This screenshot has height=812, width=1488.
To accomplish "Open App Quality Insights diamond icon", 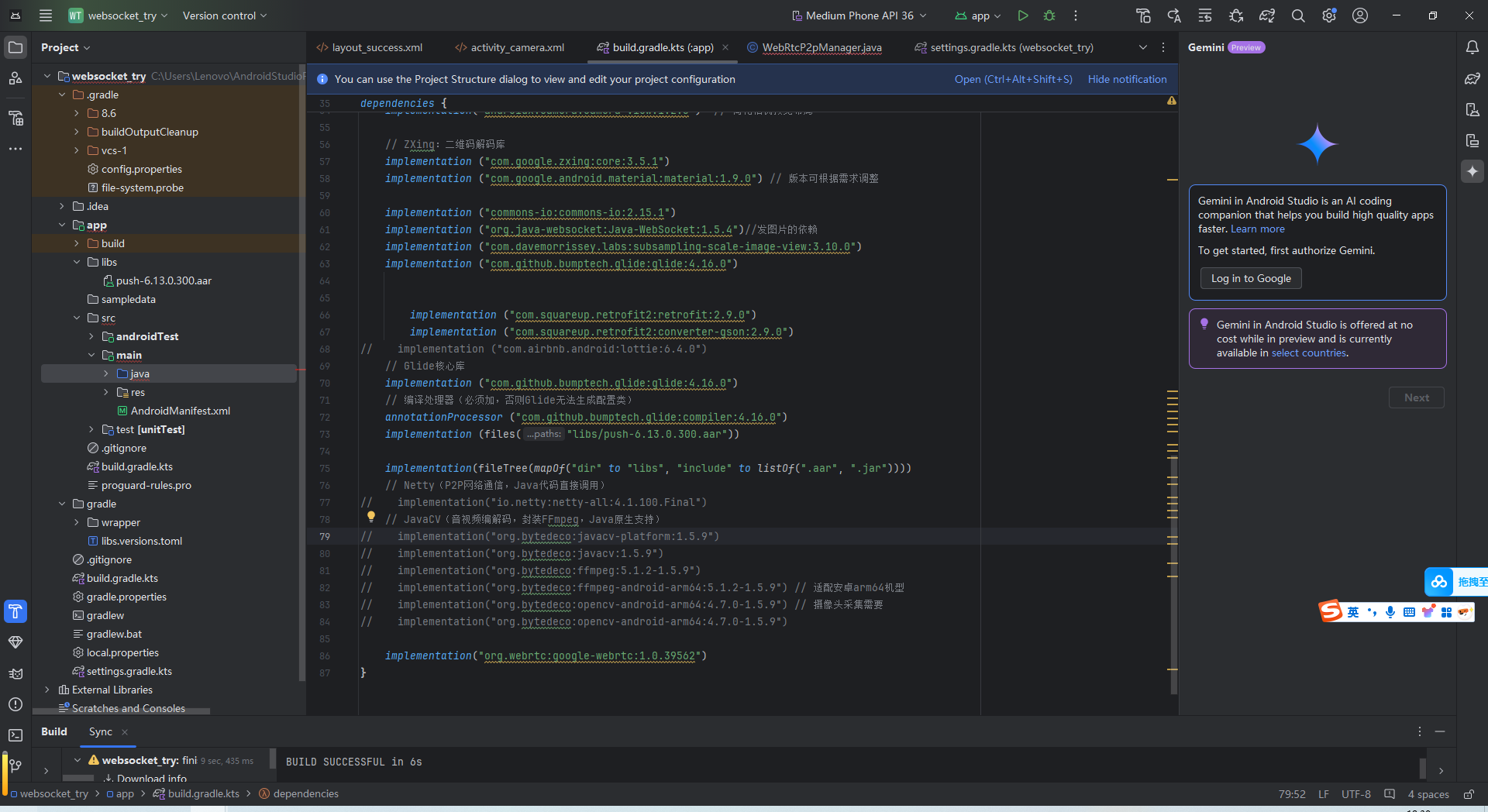I will pyautogui.click(x=15, y=642).
